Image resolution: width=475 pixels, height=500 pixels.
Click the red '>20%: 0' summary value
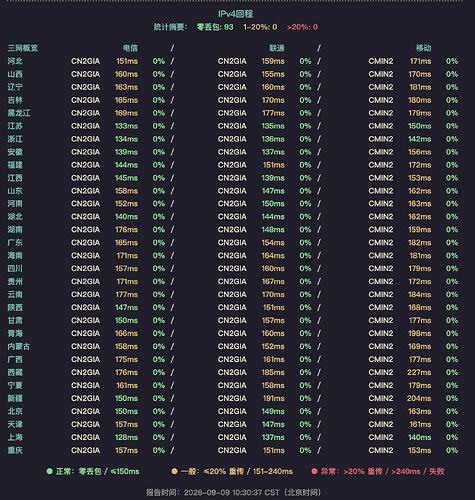click(302, 27)
